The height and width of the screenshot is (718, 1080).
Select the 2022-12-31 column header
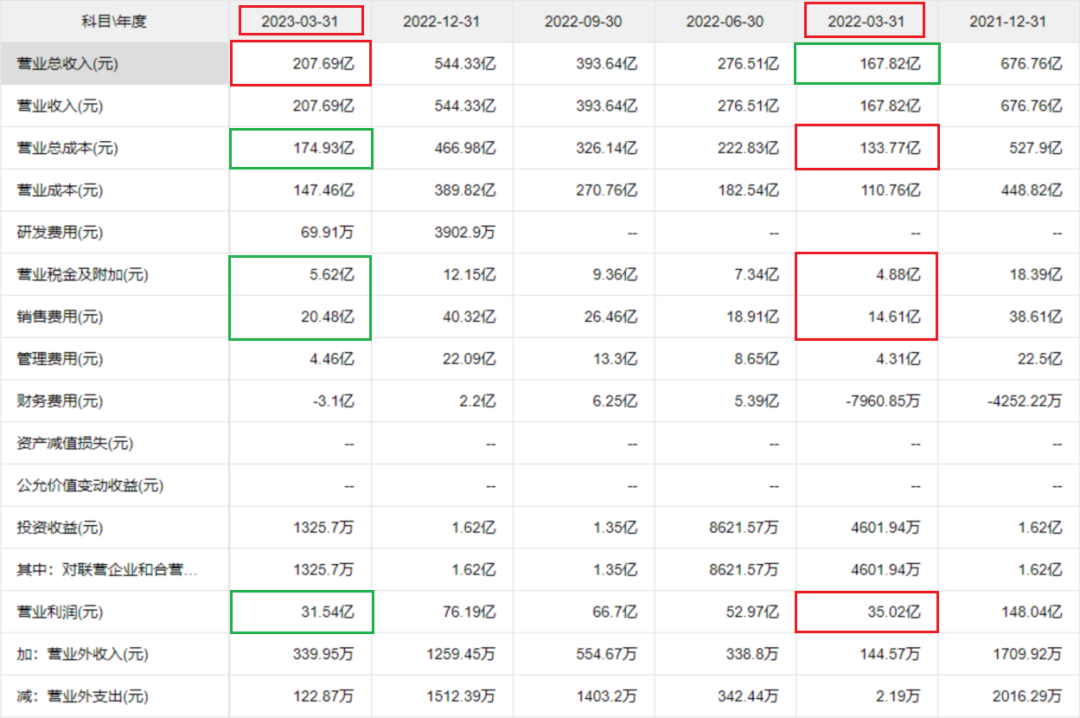coord(442,21)
